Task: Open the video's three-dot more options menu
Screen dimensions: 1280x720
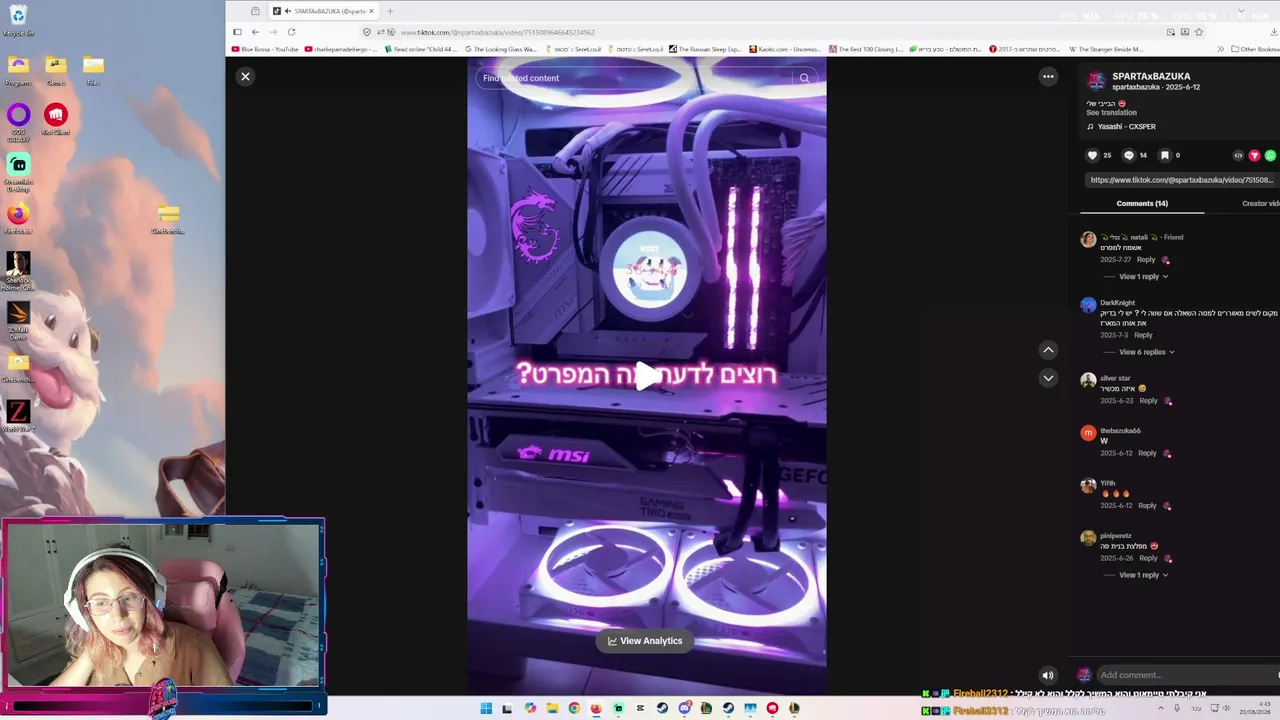Action: 1048,76
